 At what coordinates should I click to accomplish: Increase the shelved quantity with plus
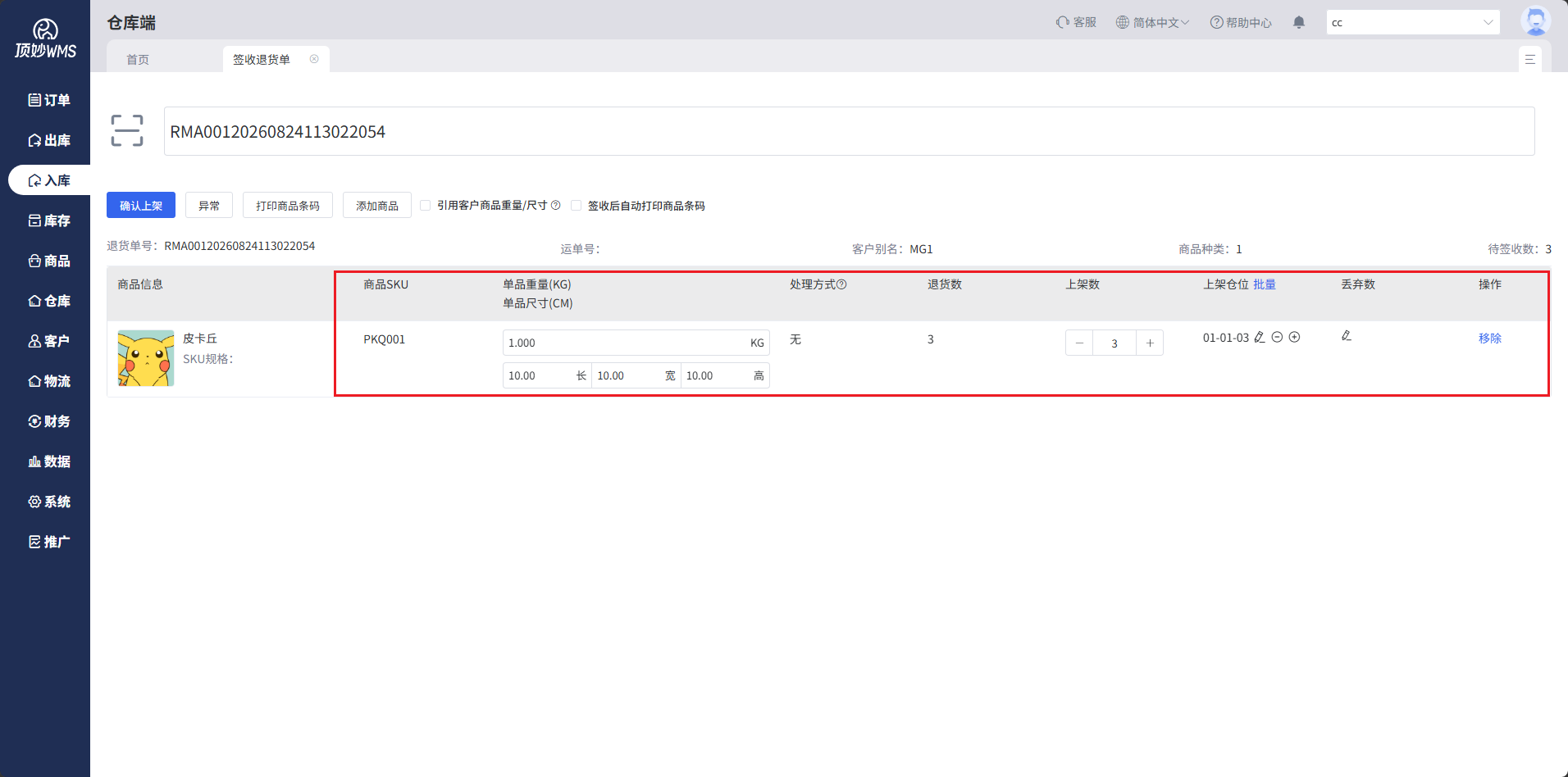pos(1150,343)
